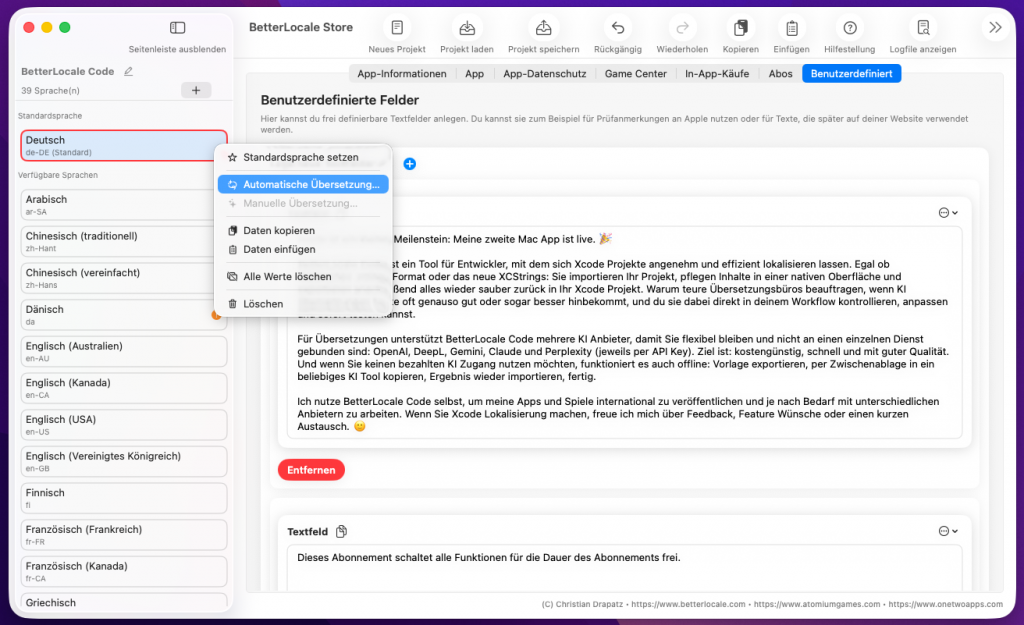The height and width of the screenshot is (625, 1024).
Task: Switch to the In-App-Käufe tab
Action: [x=715, y=73]
